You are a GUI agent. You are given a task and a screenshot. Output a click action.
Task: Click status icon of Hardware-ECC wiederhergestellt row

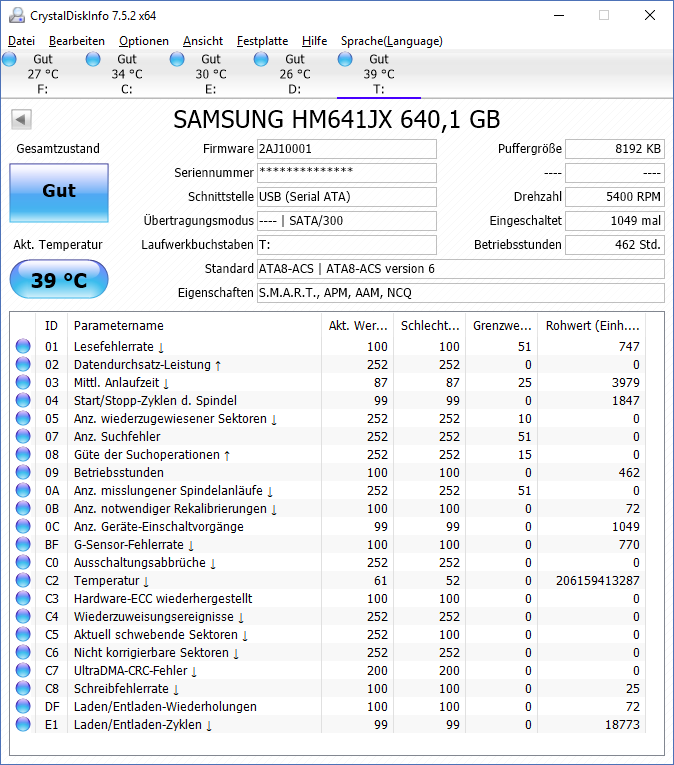[23, 598]
